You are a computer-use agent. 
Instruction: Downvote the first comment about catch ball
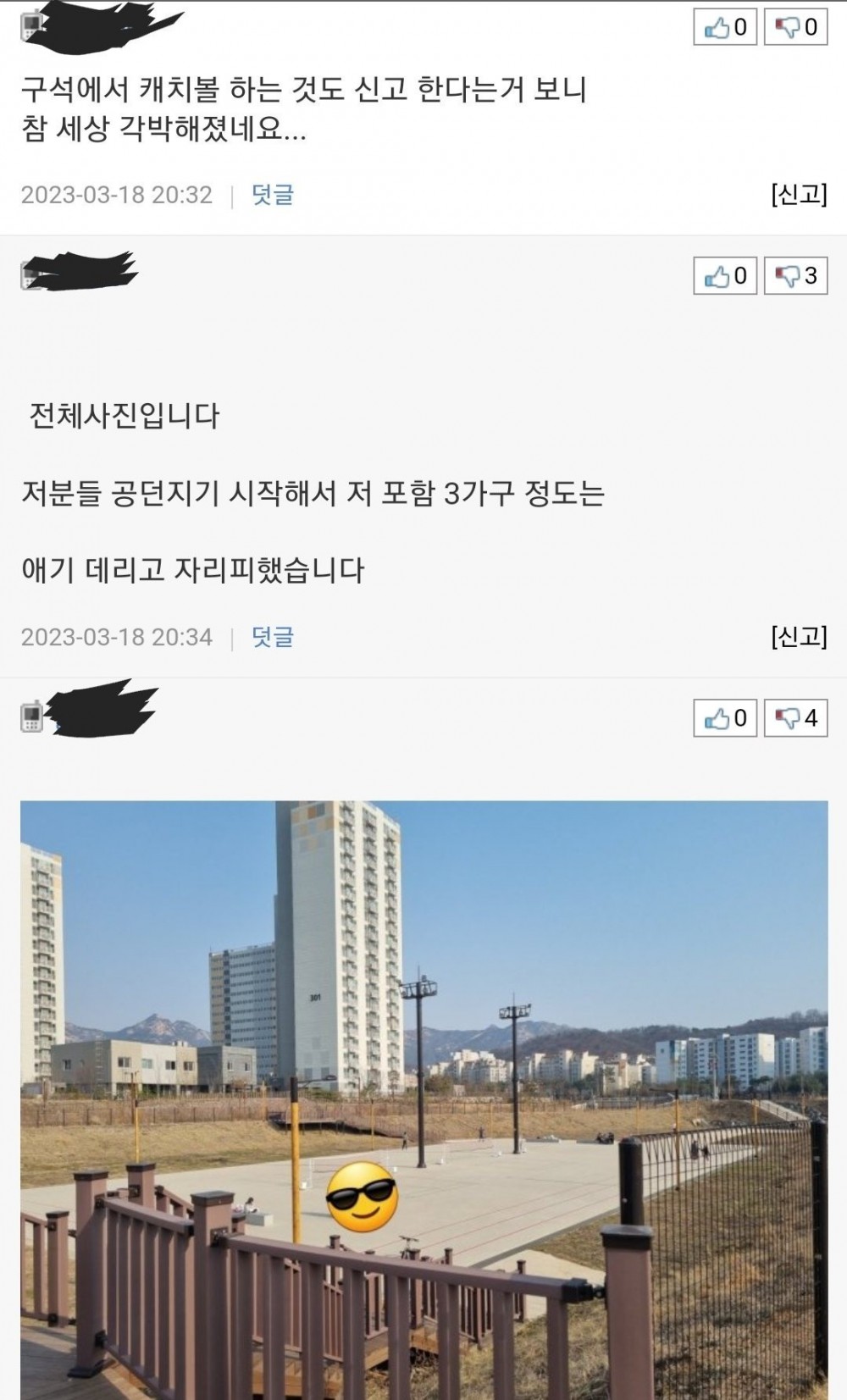coord(795,27)
